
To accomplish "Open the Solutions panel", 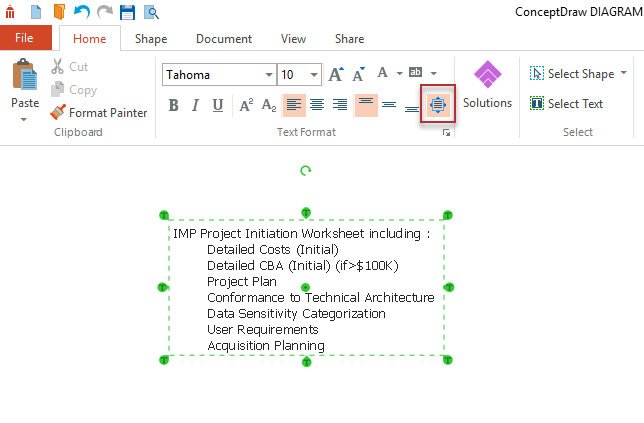I will 487,86.
